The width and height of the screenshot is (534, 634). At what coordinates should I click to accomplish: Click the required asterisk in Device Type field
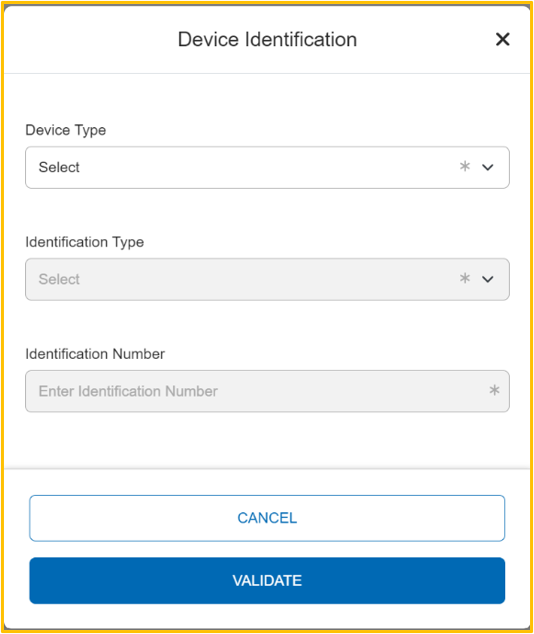pos(465,166)
